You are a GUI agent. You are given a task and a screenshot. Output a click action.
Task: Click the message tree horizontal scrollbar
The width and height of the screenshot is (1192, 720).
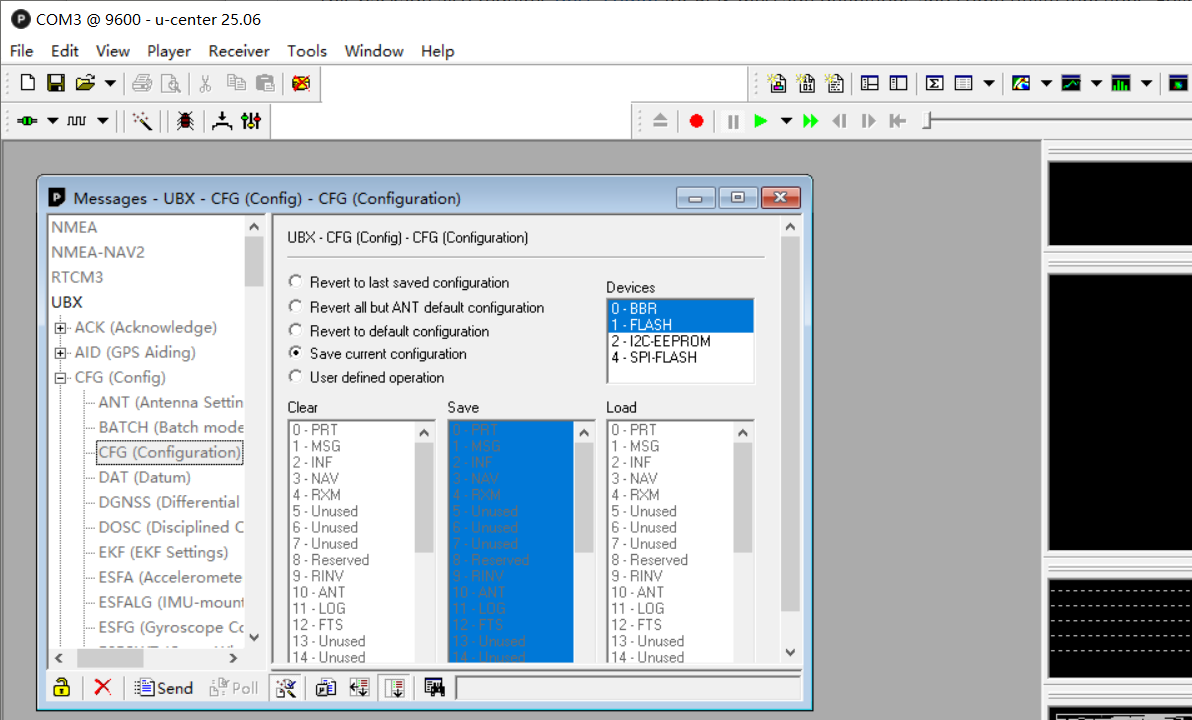coord(146,658)
